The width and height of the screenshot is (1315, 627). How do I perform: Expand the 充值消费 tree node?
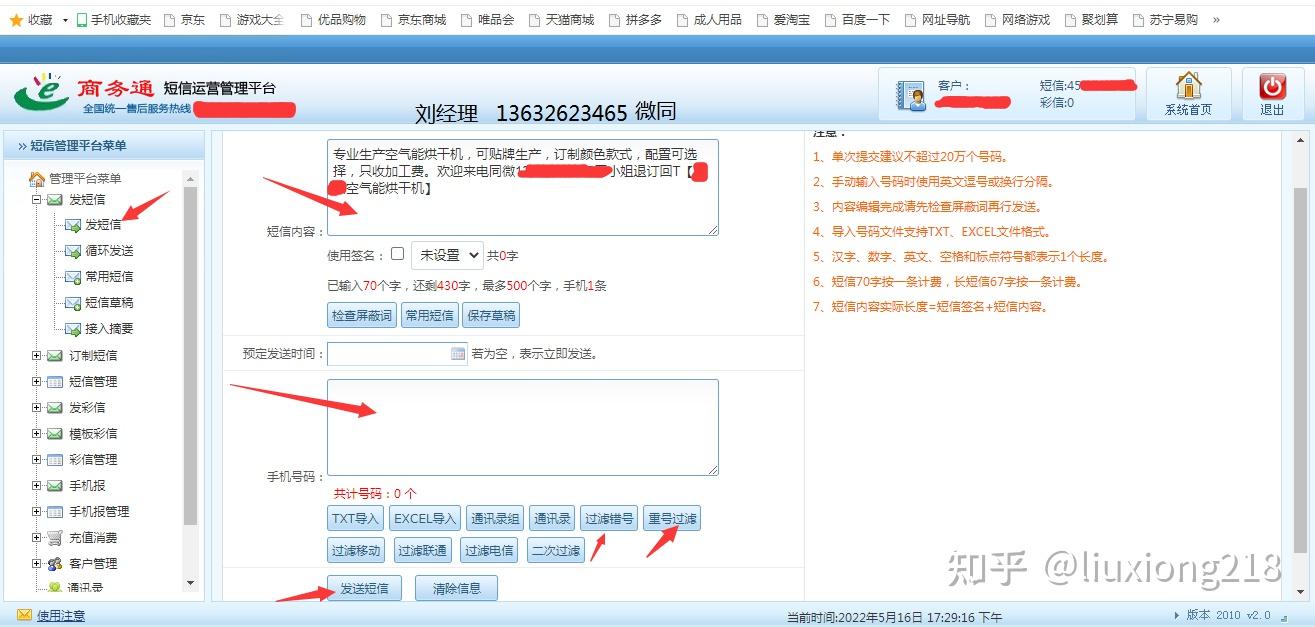pyautogui.click(x=37, y=538)
